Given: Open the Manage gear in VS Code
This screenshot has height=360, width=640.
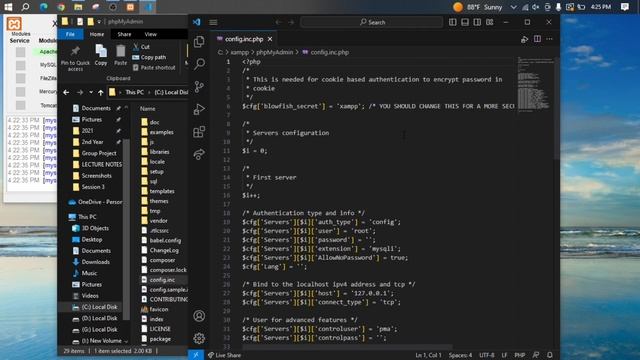Looking at the screenshot, I should (x=199, y=338).
